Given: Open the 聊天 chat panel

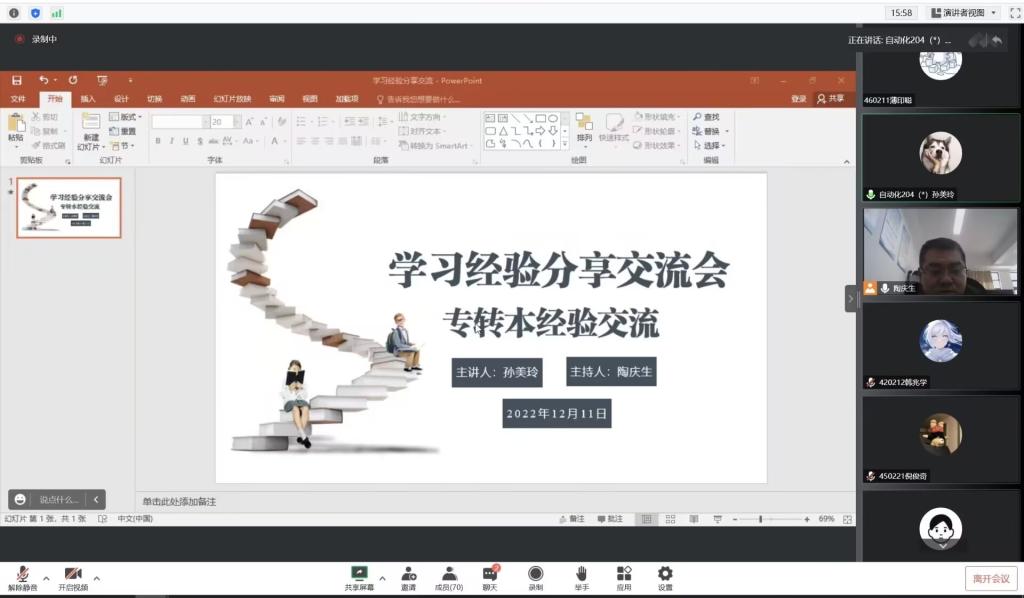Looking at the screenshot, I should tap(490, 578).
